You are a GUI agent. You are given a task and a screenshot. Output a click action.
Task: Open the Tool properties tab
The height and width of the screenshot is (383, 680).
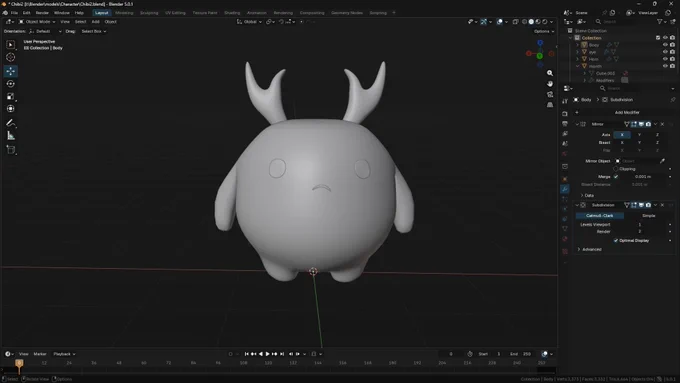565,101
